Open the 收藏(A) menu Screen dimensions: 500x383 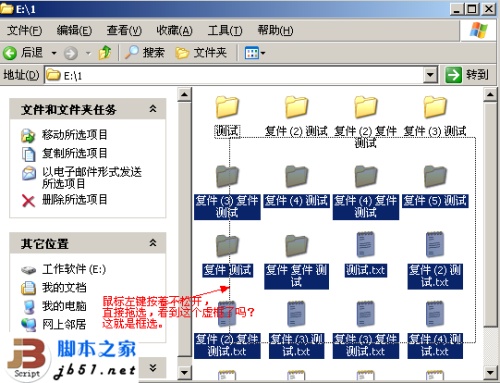174,31
